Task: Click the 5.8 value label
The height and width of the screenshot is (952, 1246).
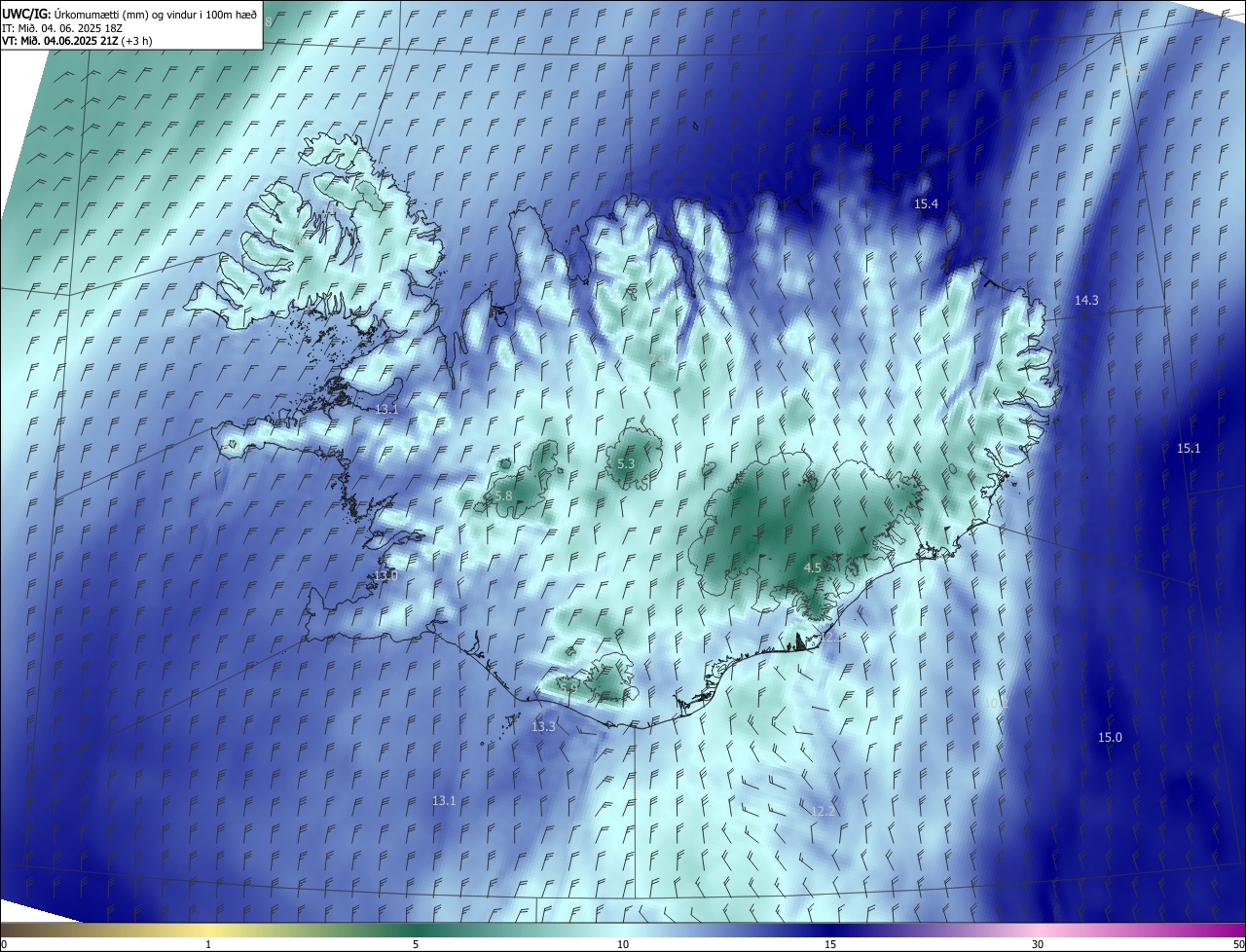Action: click(503, 496)
